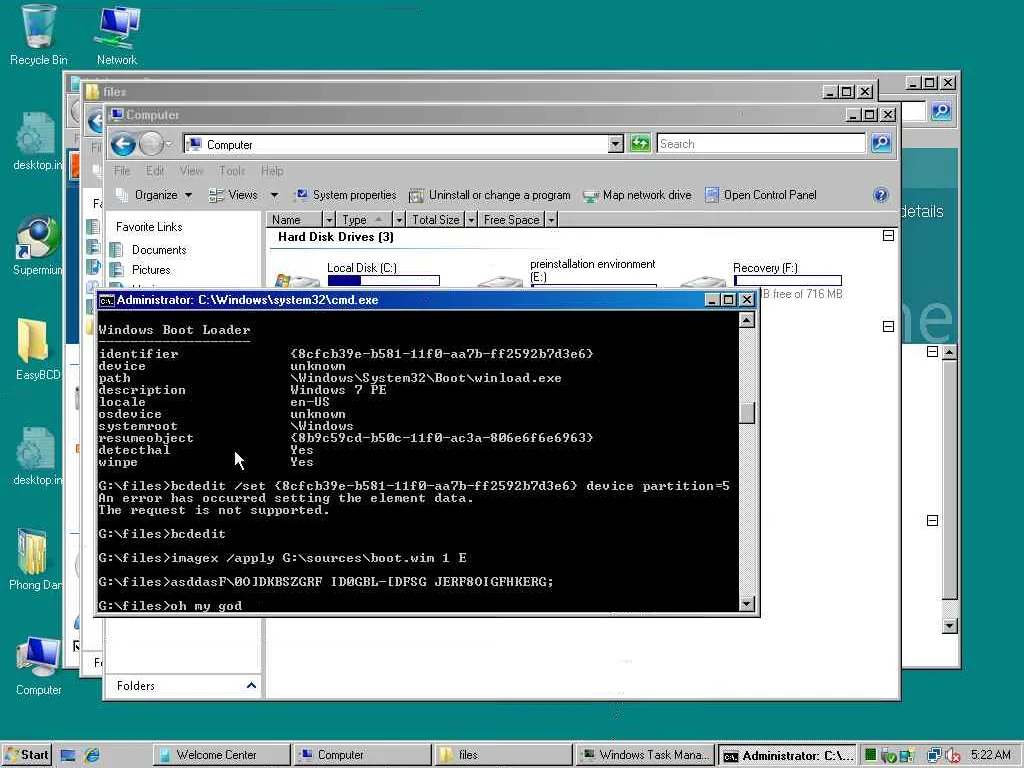
Task: Open the Edit menu
Action: (155, 170)
